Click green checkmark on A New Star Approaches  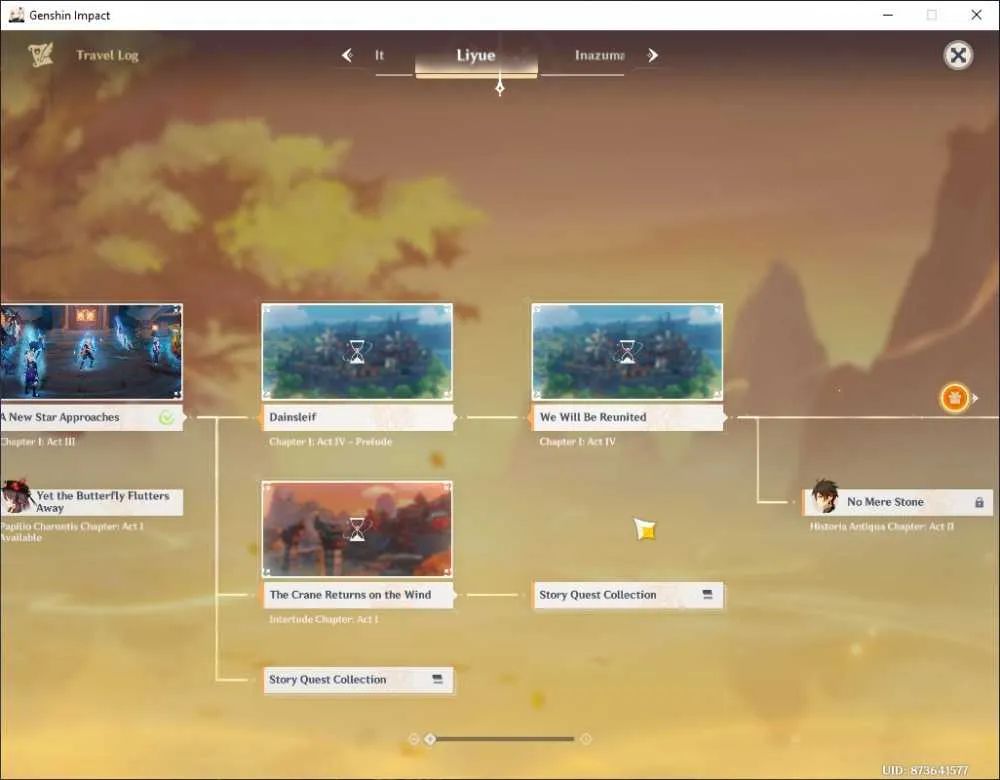pos(166,418)
